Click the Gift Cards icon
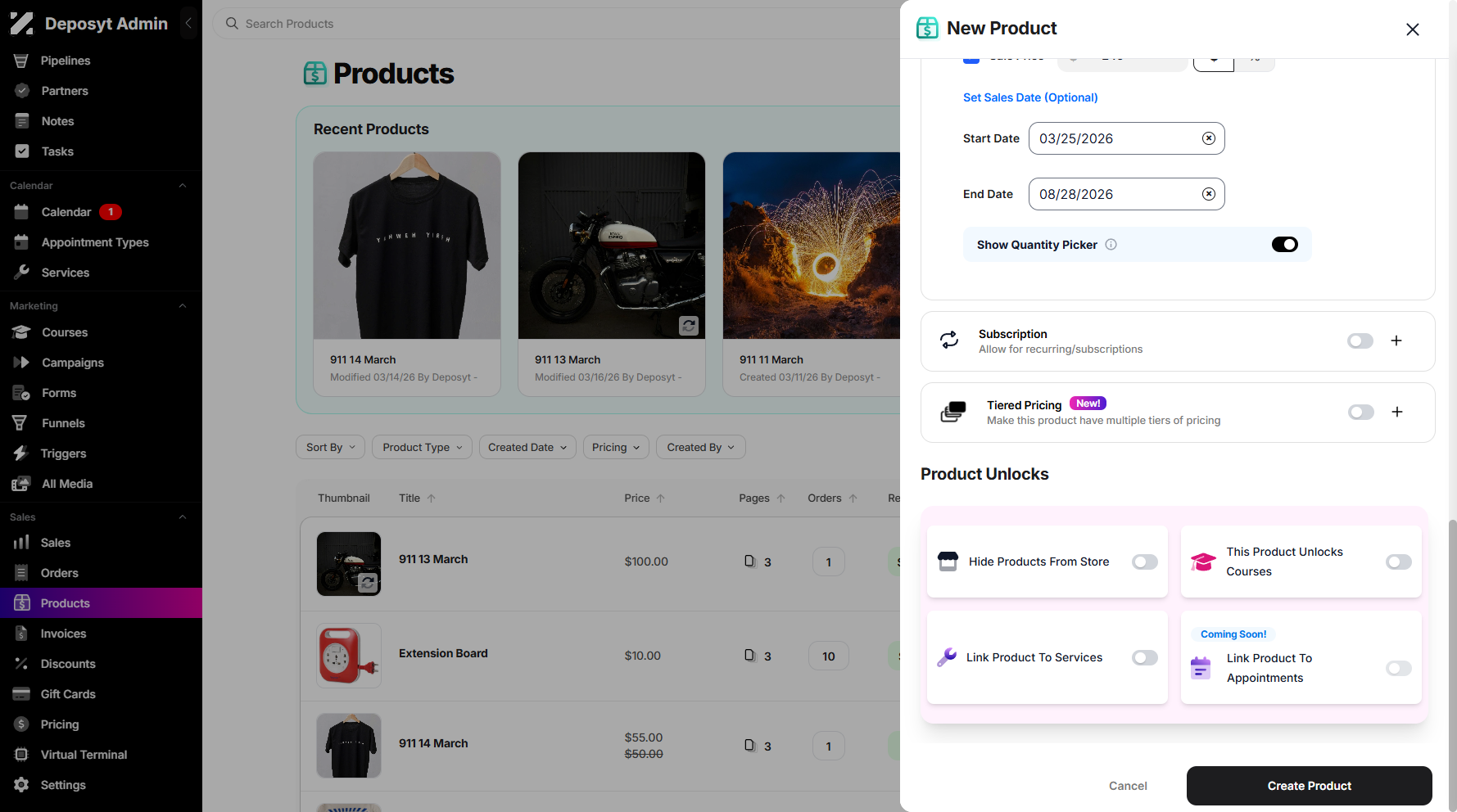 21,694
